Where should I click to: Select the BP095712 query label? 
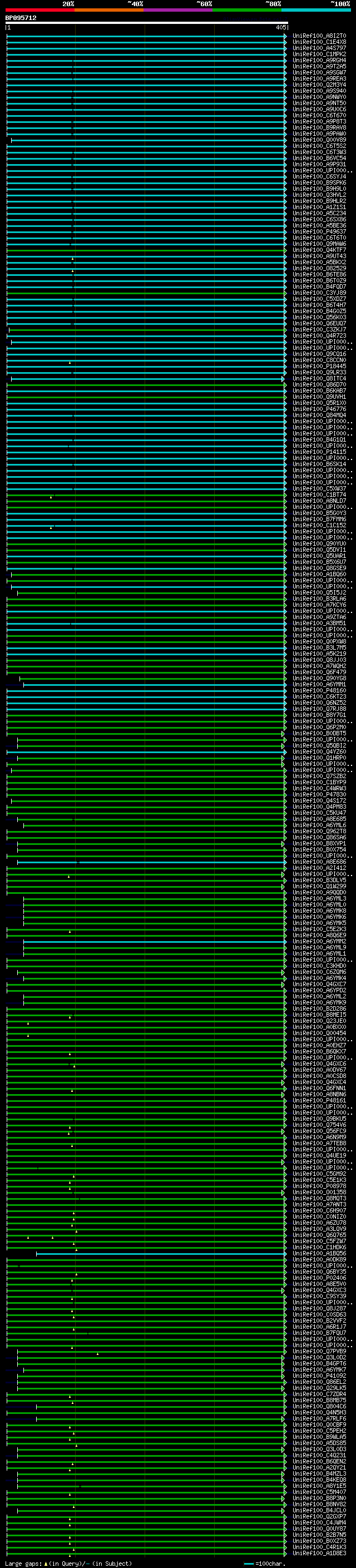coord(21,18)
